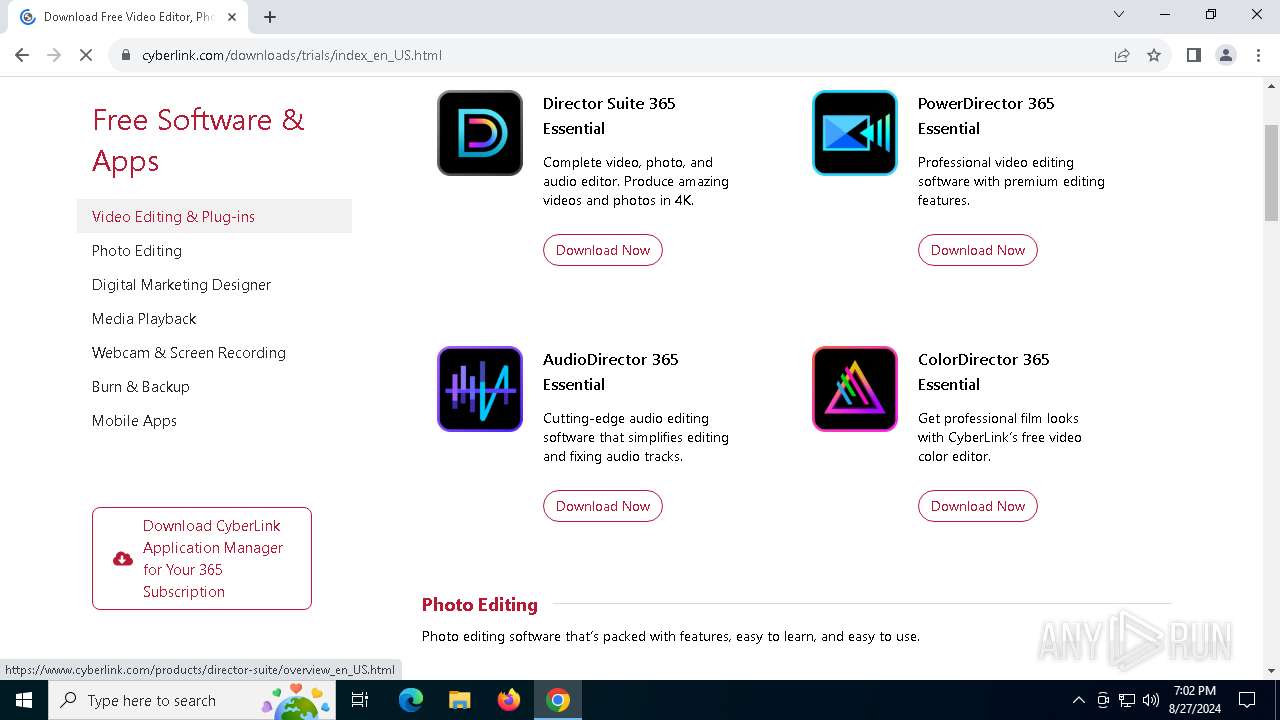
Task: Click the Free Software & Apps heading
Action: point(198,140)
